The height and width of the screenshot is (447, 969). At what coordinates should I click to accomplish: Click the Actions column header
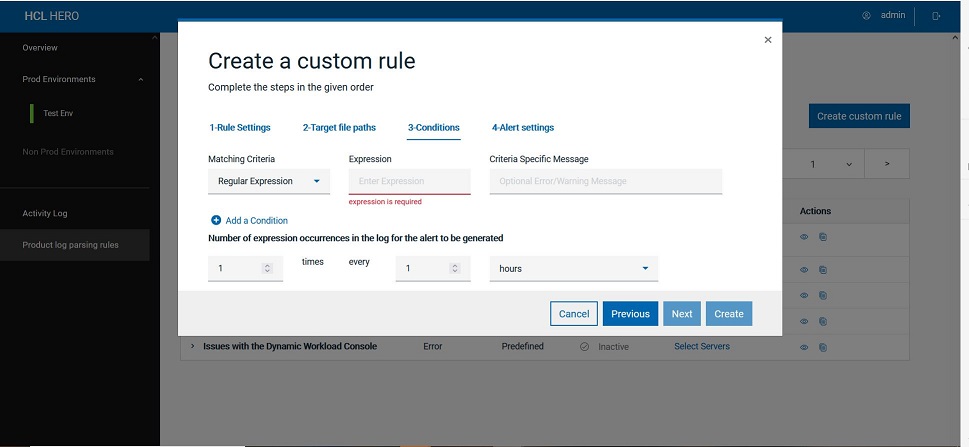tap(815, 211)
